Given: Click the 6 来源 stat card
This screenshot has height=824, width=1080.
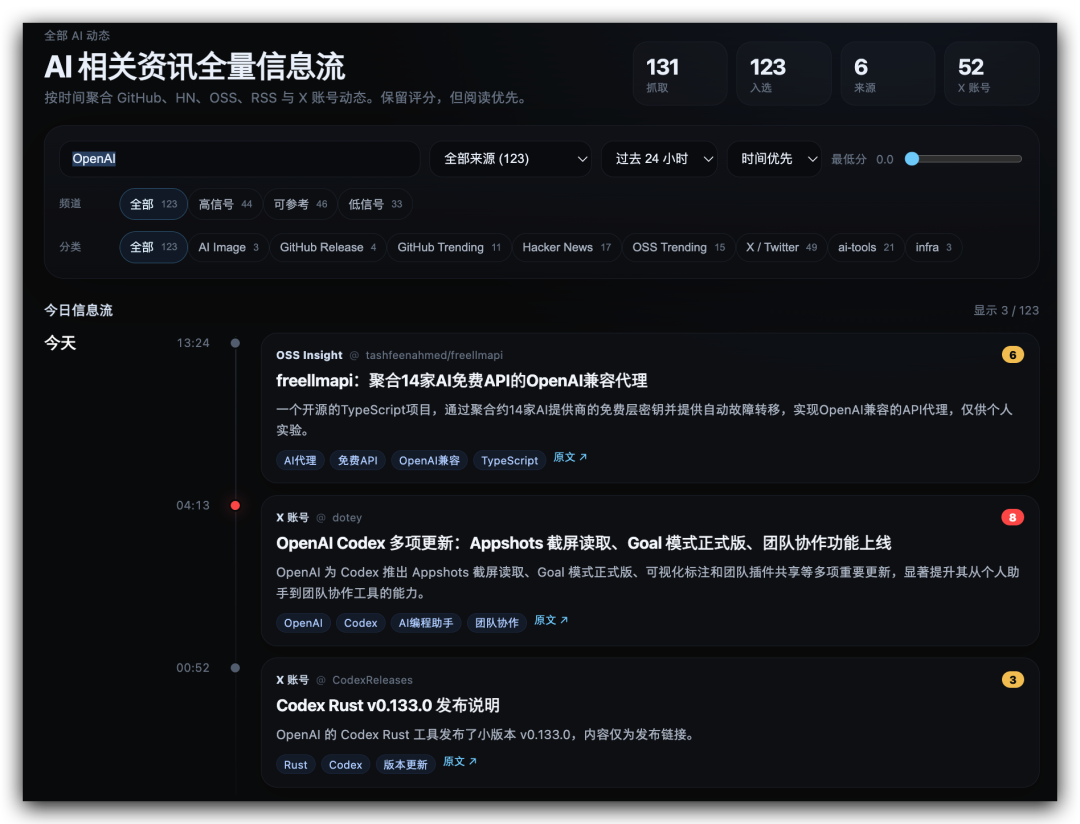Looking at the screenshot, I should [888, 74].
